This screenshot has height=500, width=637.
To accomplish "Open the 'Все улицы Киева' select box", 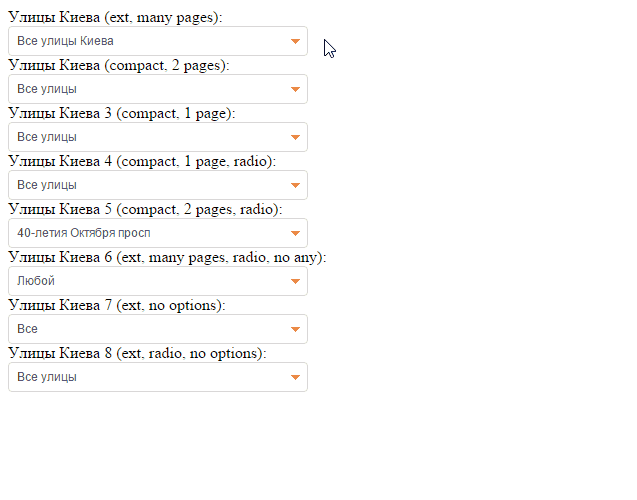I will (150, 41).
